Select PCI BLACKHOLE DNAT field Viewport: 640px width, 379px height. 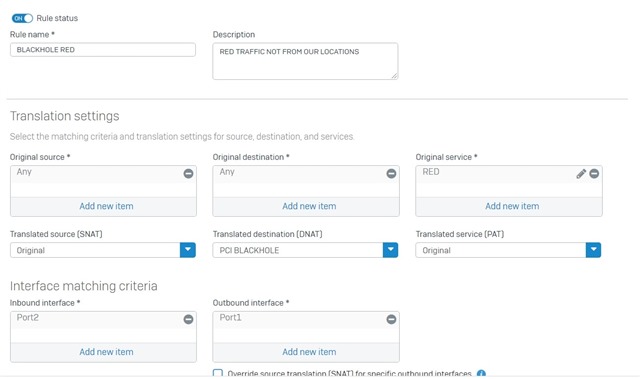click(x=298, y=250)
